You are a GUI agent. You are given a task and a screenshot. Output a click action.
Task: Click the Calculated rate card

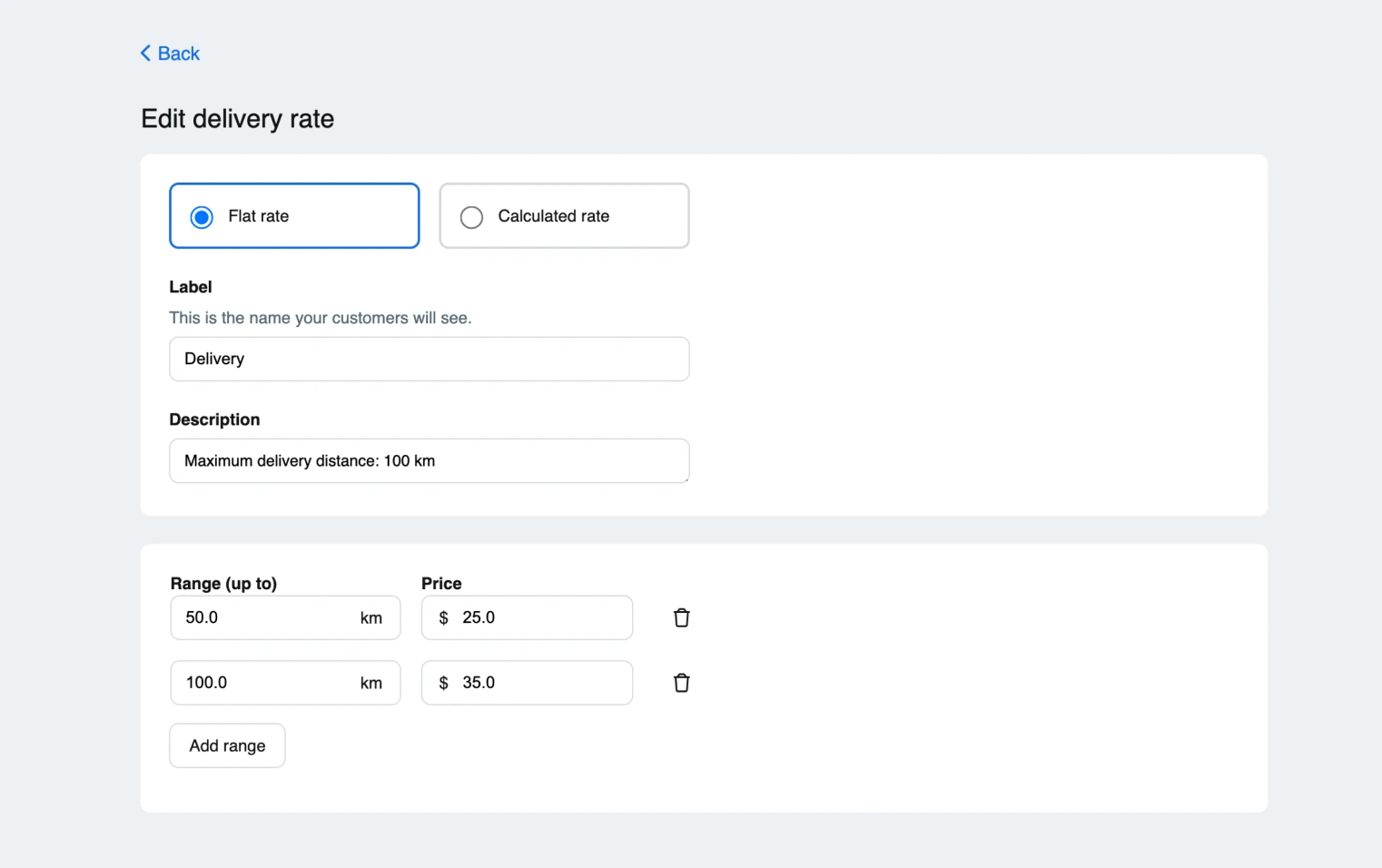563,216
